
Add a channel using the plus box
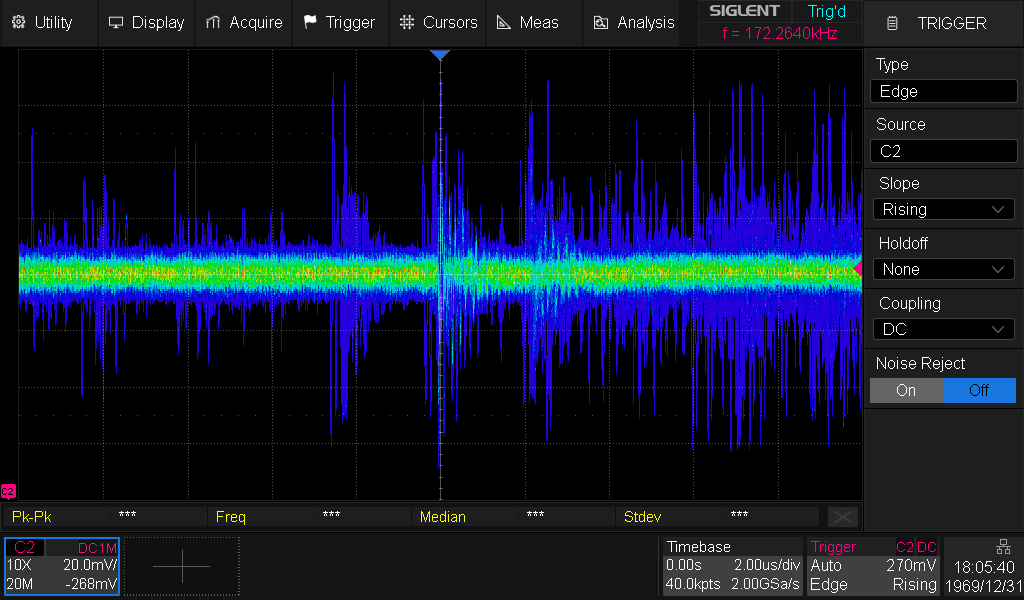(x=182, y=566)
